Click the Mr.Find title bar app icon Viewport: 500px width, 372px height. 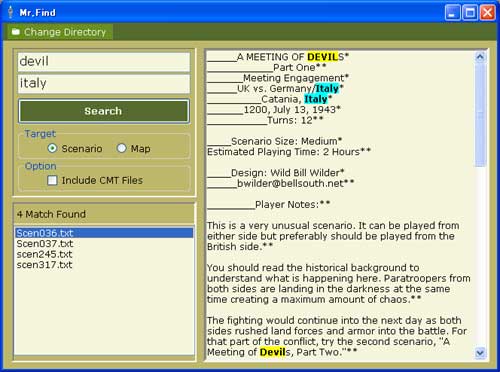tap(11, 13)
